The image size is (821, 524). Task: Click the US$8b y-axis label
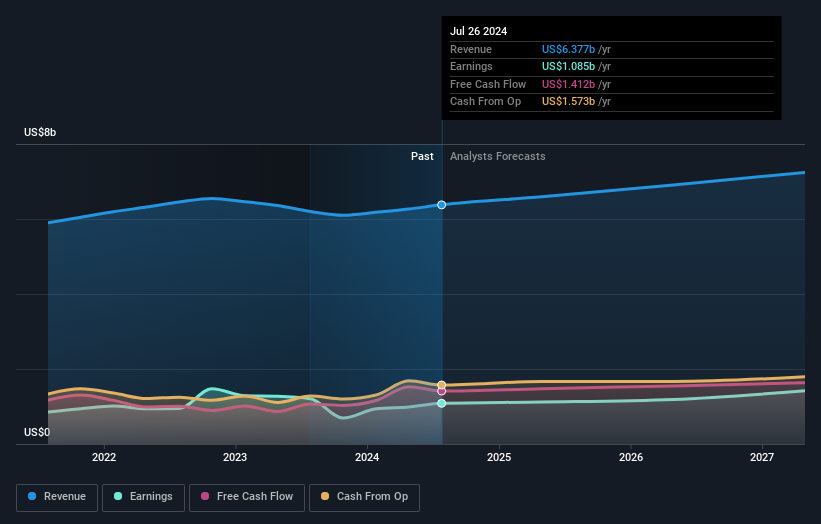coord(40,132)
